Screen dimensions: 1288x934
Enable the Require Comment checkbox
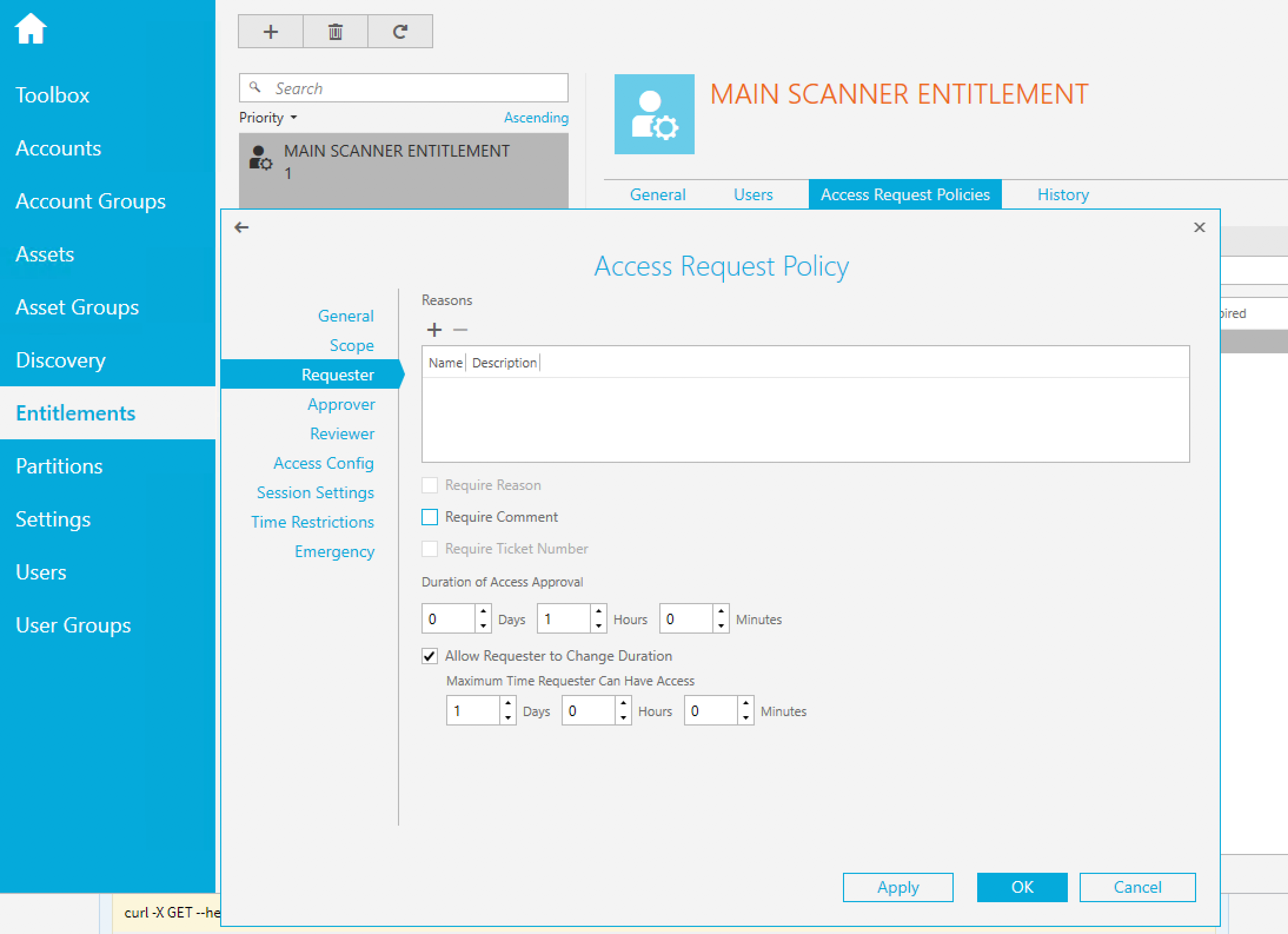(430, 517)
